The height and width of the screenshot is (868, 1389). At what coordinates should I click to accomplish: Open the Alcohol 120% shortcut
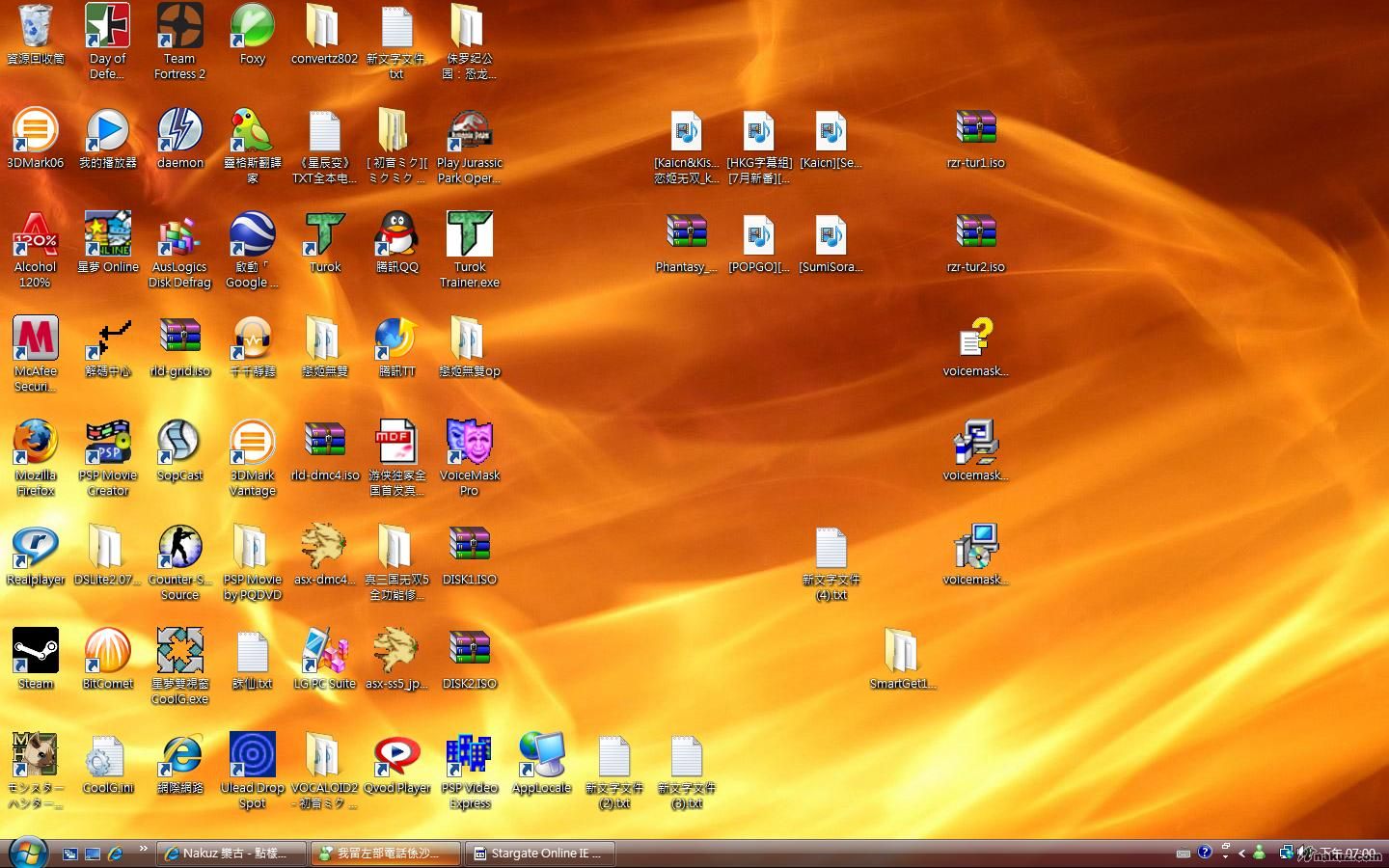(x=36, y=235)
